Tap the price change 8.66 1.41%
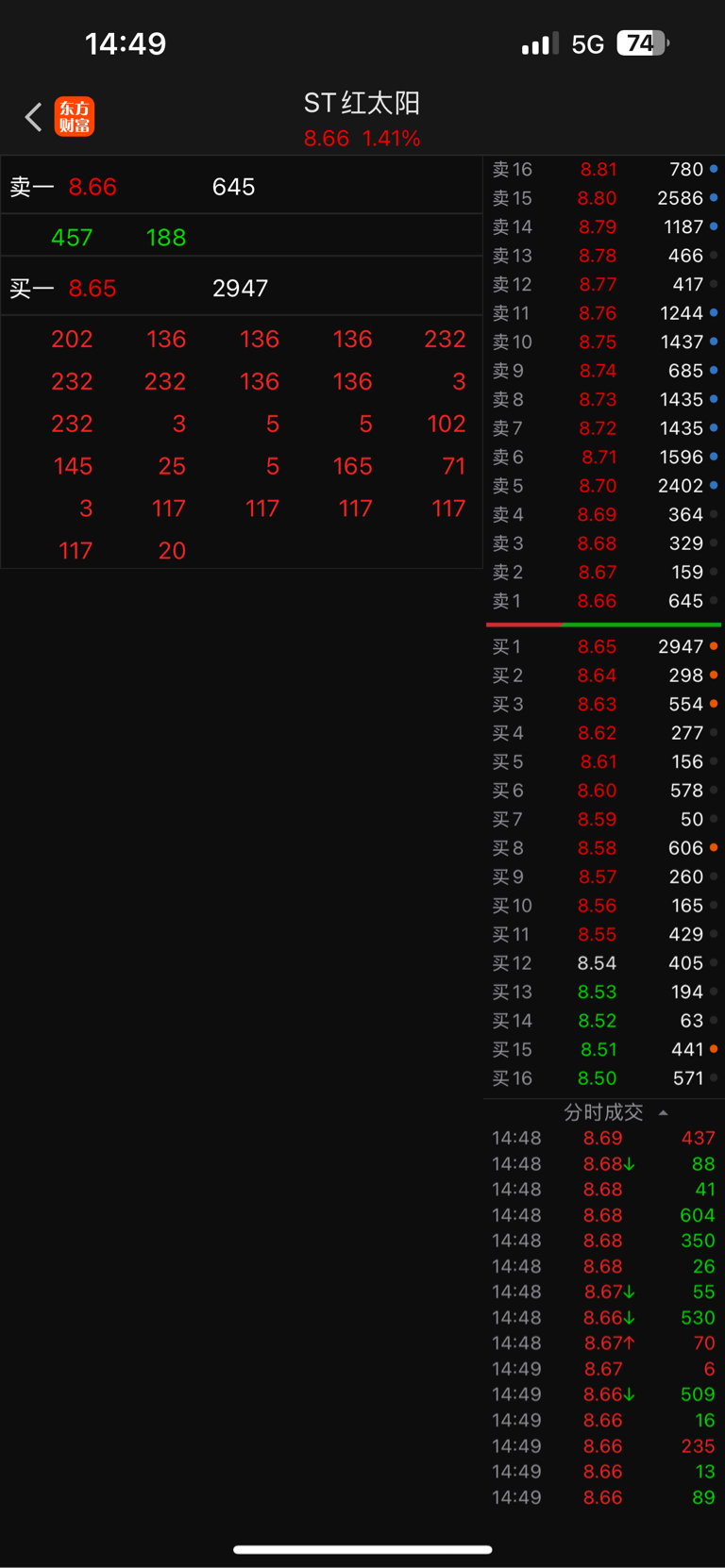The image size is (725, 1568). coord(362,139)
